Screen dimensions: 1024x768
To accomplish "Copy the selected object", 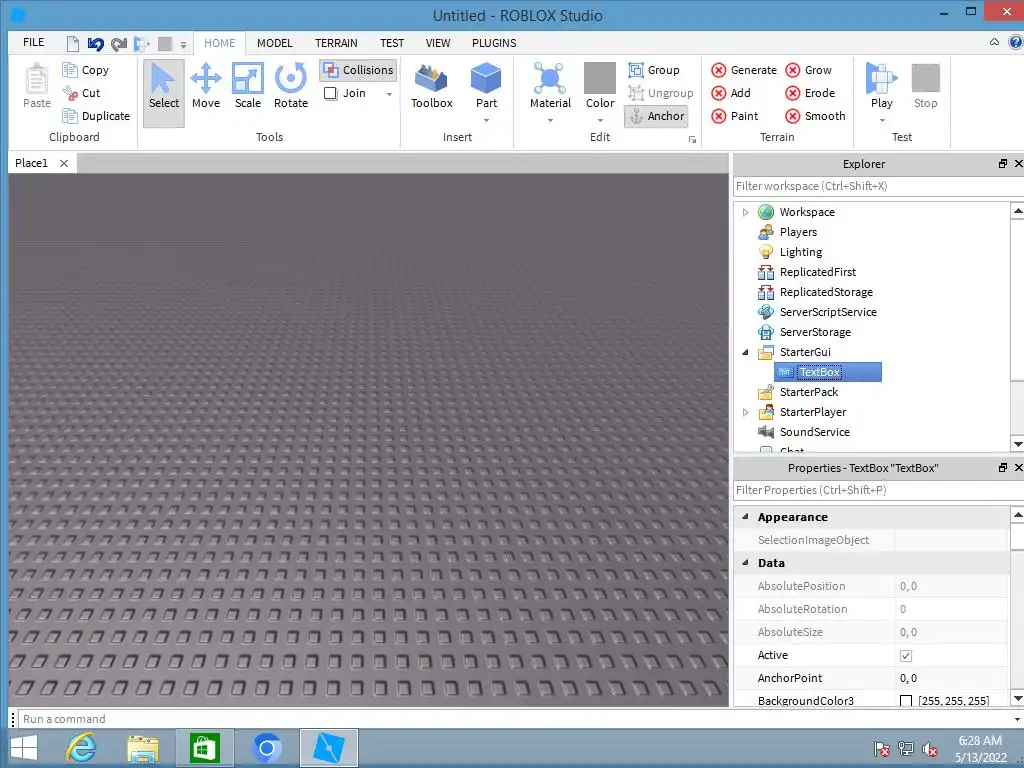I will pyautogui.click(x=86, y=70).
